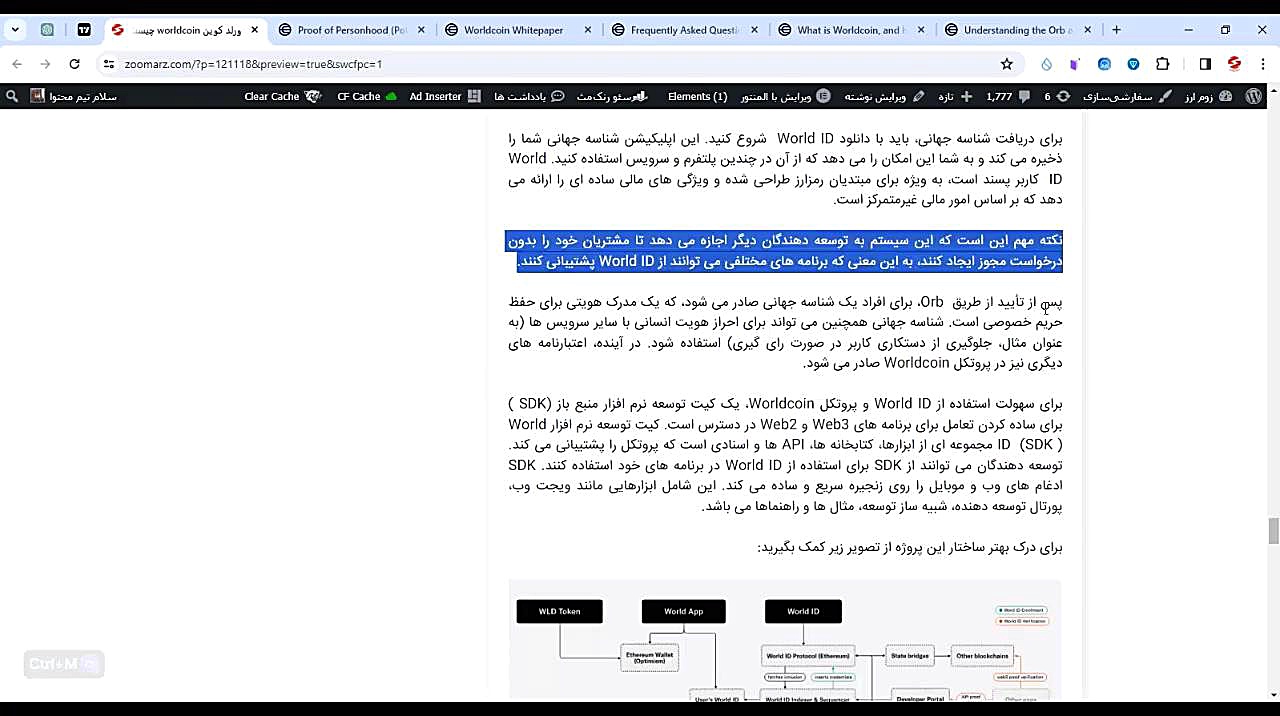Image resolution: width=1280 pixels, height=716 pixels.
Task: Click the admin bar search magnifier icon
Action: 12,97
